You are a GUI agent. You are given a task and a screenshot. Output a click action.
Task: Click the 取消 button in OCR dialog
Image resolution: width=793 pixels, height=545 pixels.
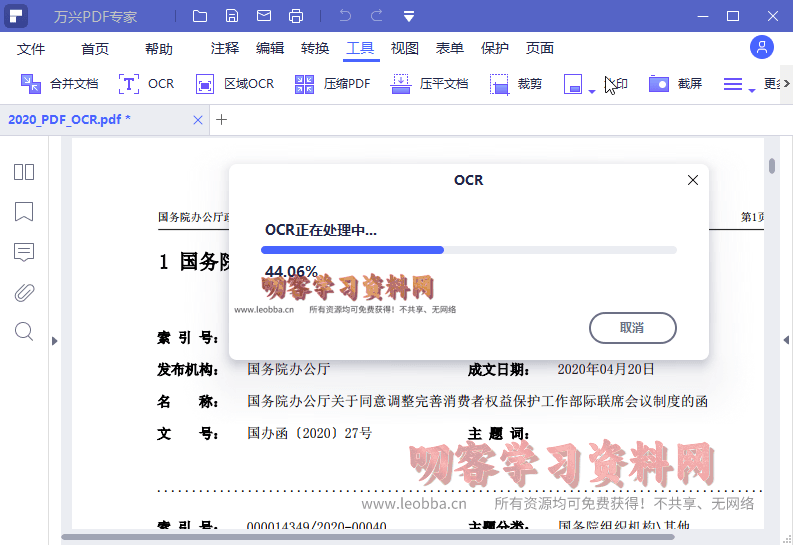(x=632, y=328)
